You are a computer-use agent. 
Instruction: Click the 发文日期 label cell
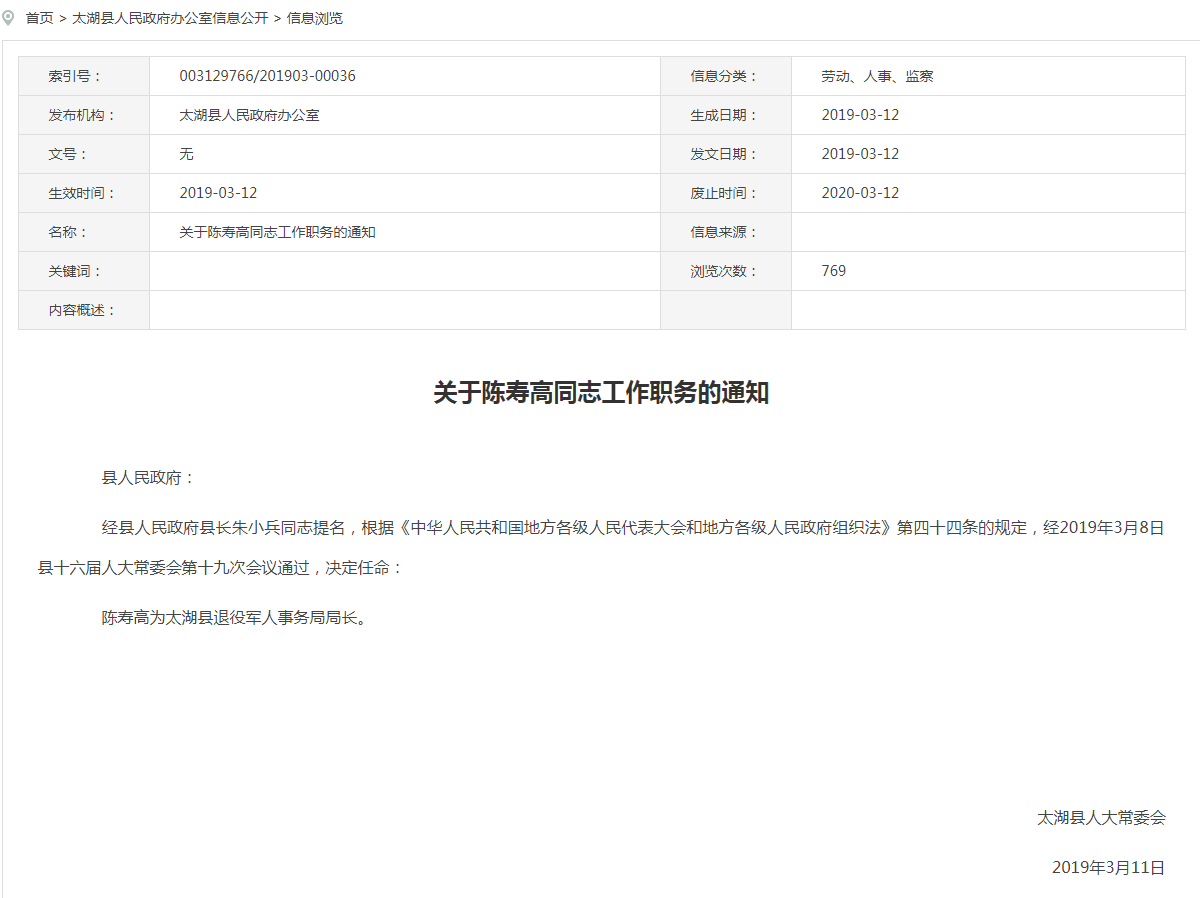pyautogui.click(x=726, y=154)
